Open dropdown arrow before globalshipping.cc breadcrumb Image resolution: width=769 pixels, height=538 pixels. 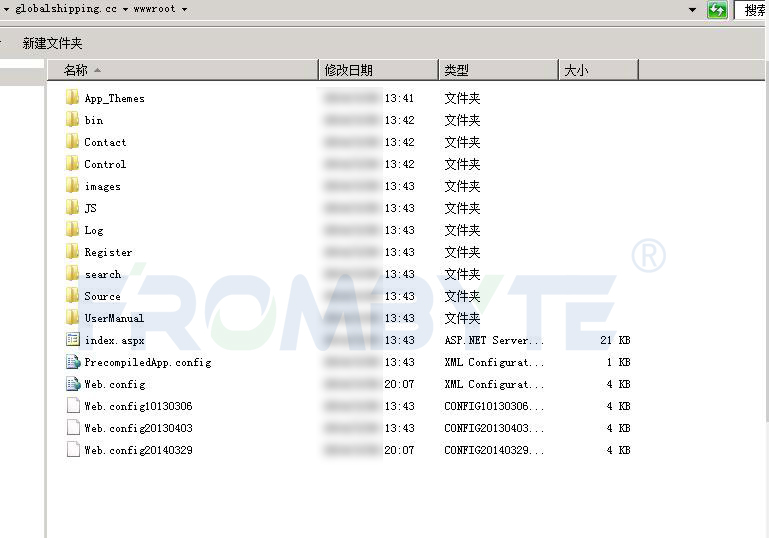point(6,9)
